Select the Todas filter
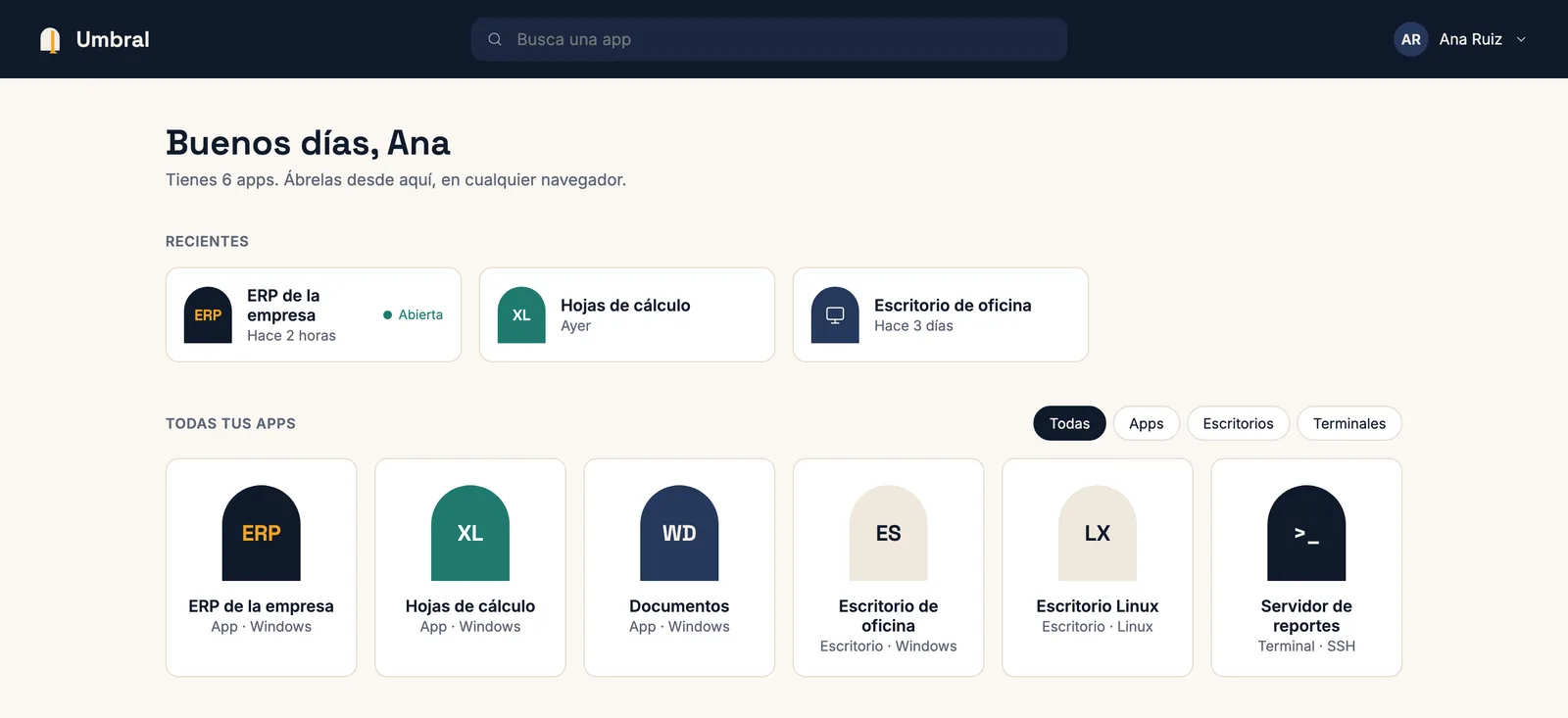This screenshot has width=1568, height=718. pyautogui.click(x=1069, y=423)
